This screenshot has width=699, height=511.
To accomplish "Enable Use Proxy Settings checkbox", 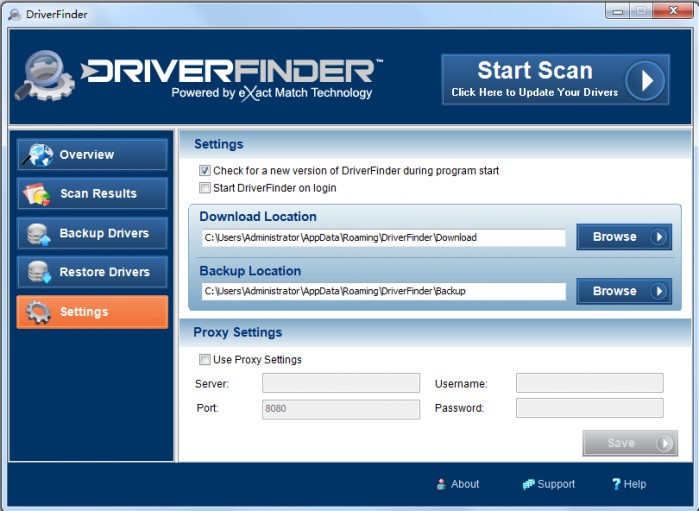I will 205,359.
